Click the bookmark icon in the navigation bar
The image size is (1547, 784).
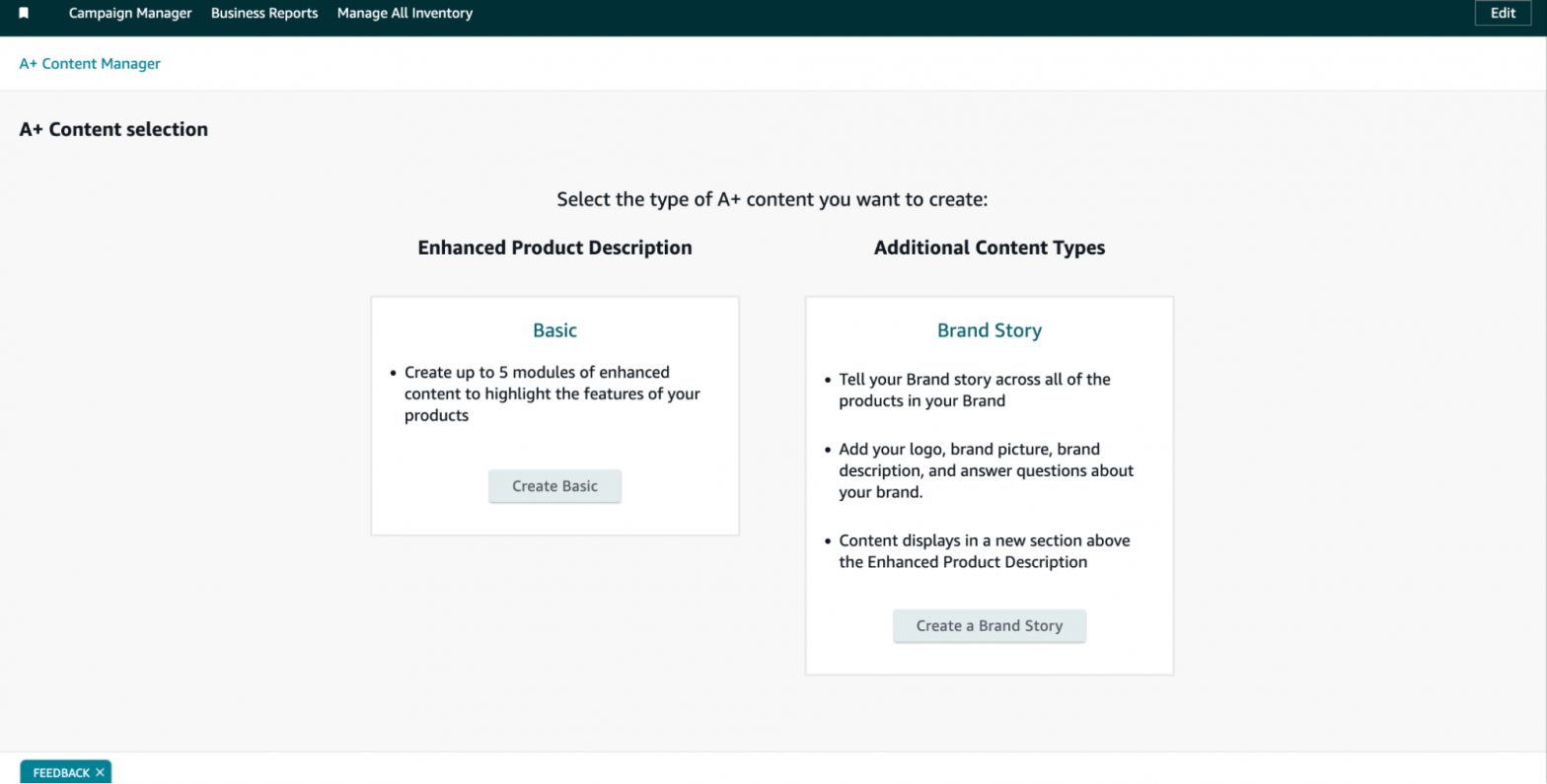[25, 13]
